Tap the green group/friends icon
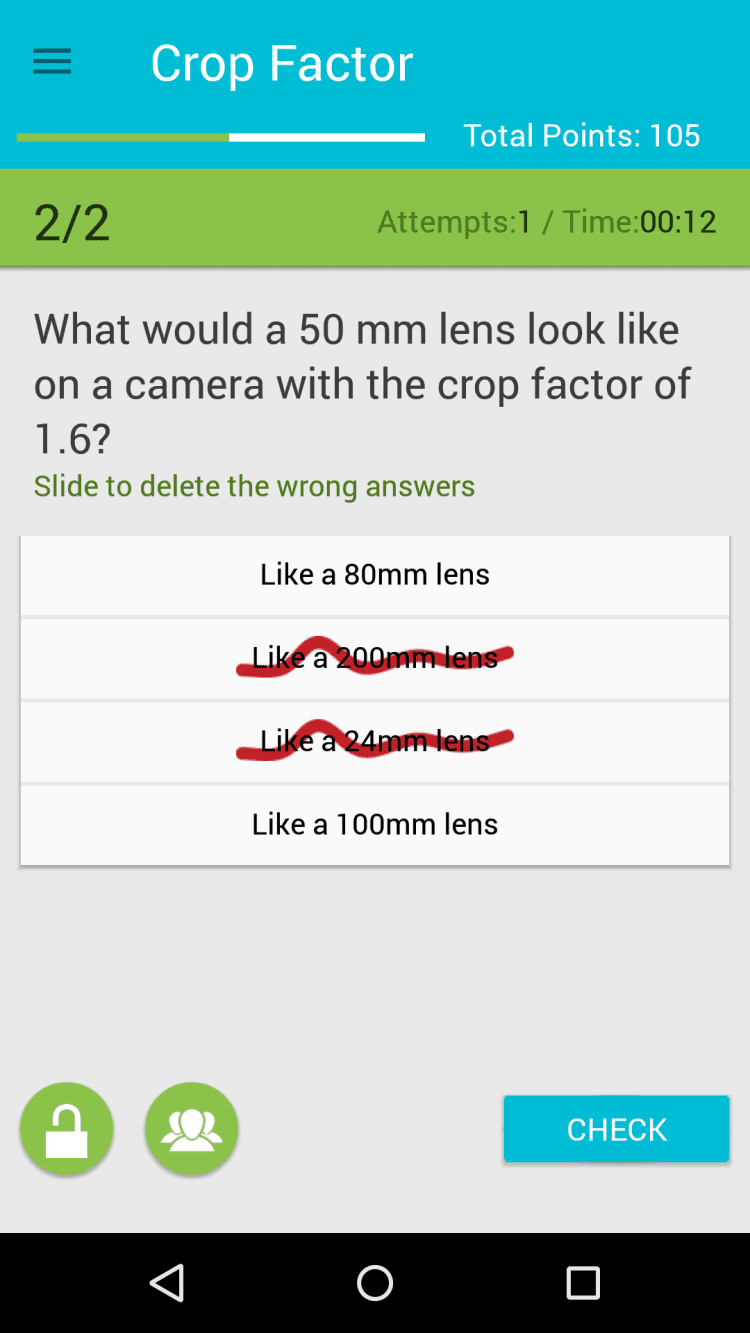This screenshot has width=750, height=1333. 191,1129
